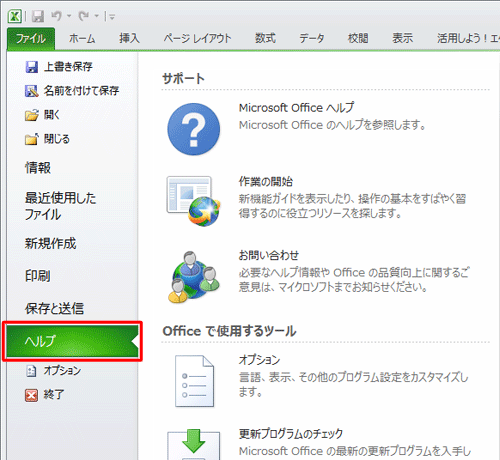Open the 新規作成 page

[50, 244]
